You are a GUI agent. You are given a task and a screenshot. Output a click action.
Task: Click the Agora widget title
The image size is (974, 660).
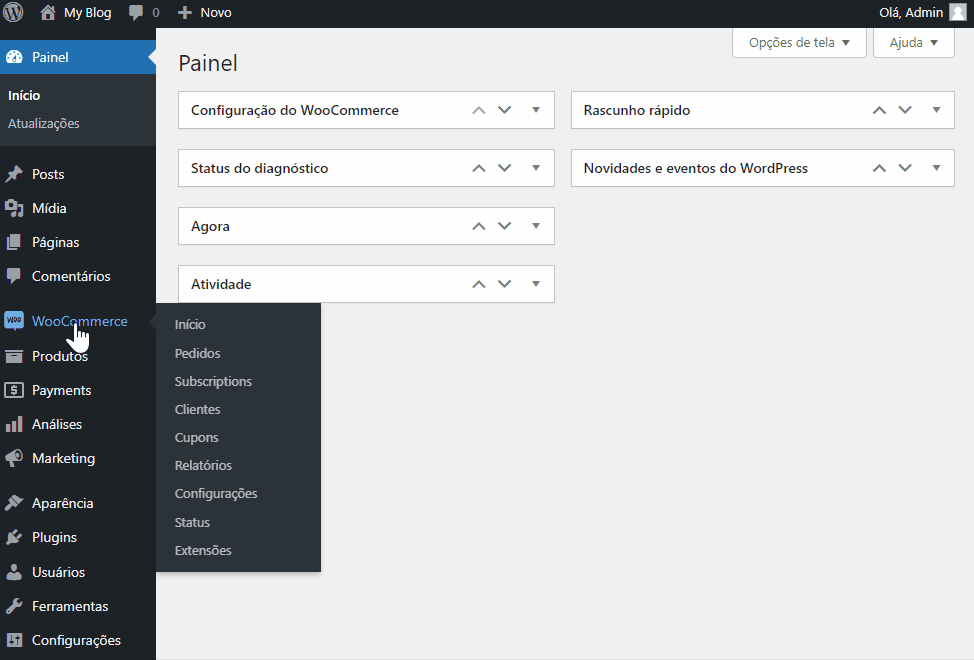click(210, 227)
